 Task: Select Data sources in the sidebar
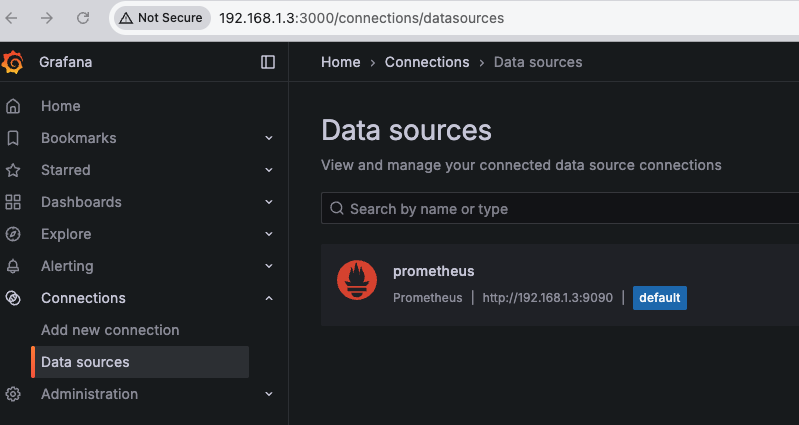85,362
